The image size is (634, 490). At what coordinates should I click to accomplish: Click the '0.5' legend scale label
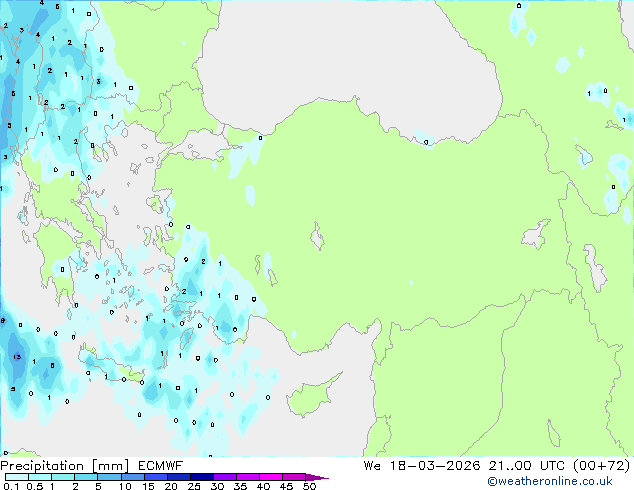pos(35,486)
